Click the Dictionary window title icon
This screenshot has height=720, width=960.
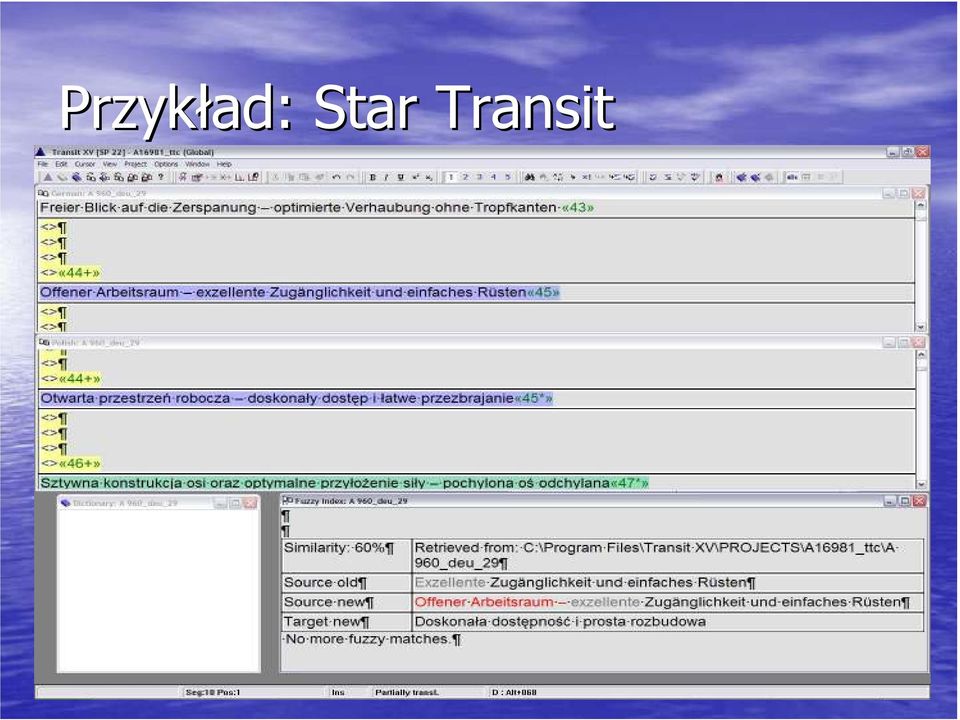click(66, 503)
